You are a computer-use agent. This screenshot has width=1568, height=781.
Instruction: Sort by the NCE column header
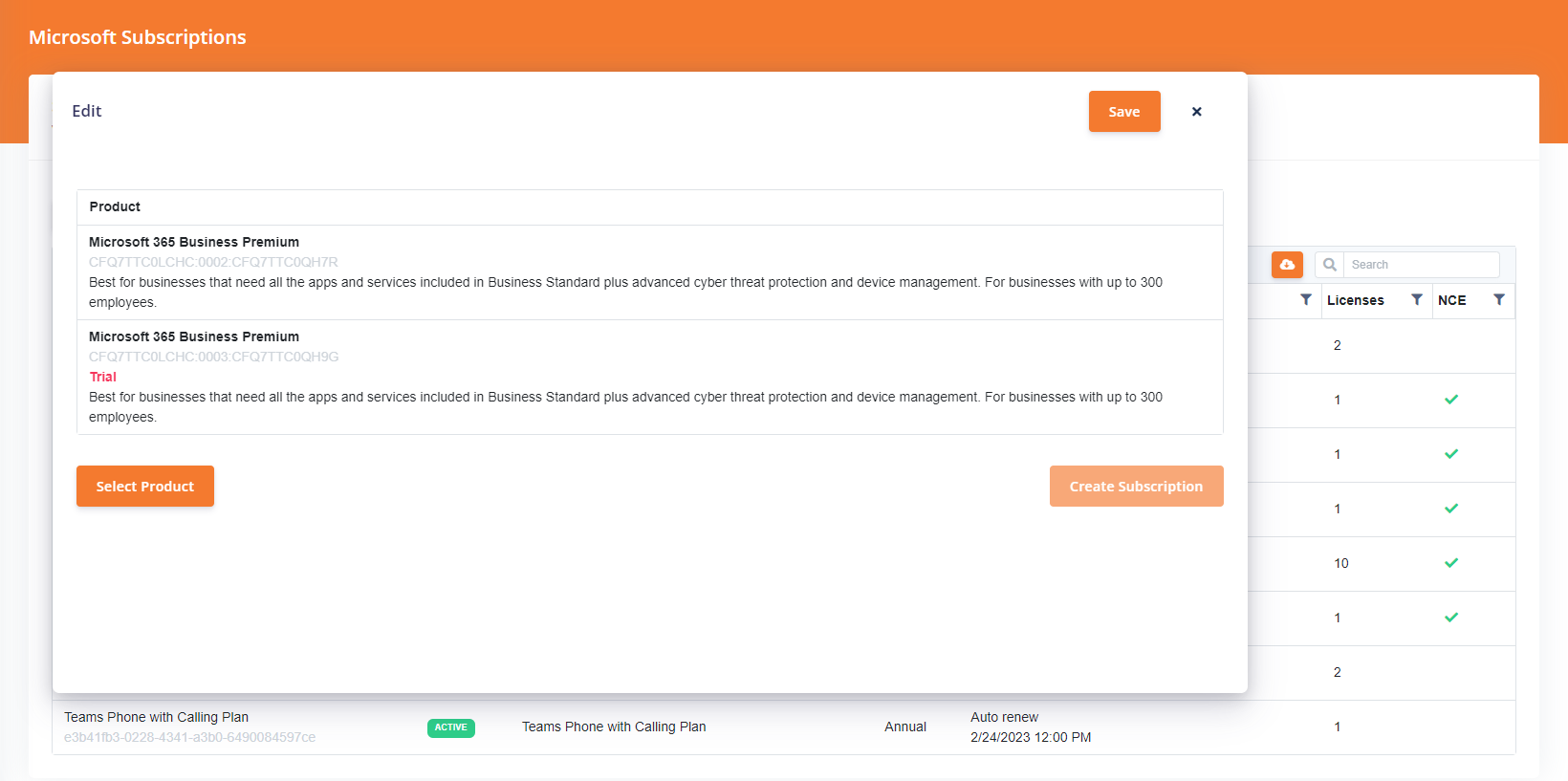pos(1451,300)
